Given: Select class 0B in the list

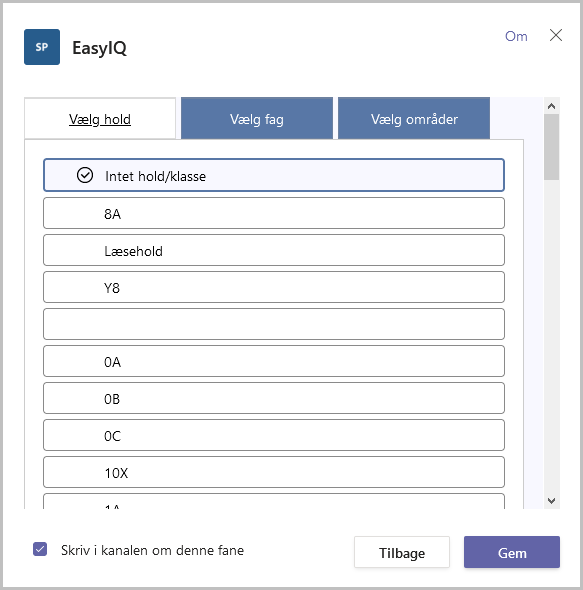Looking at the screenshot, I should 274,398.
